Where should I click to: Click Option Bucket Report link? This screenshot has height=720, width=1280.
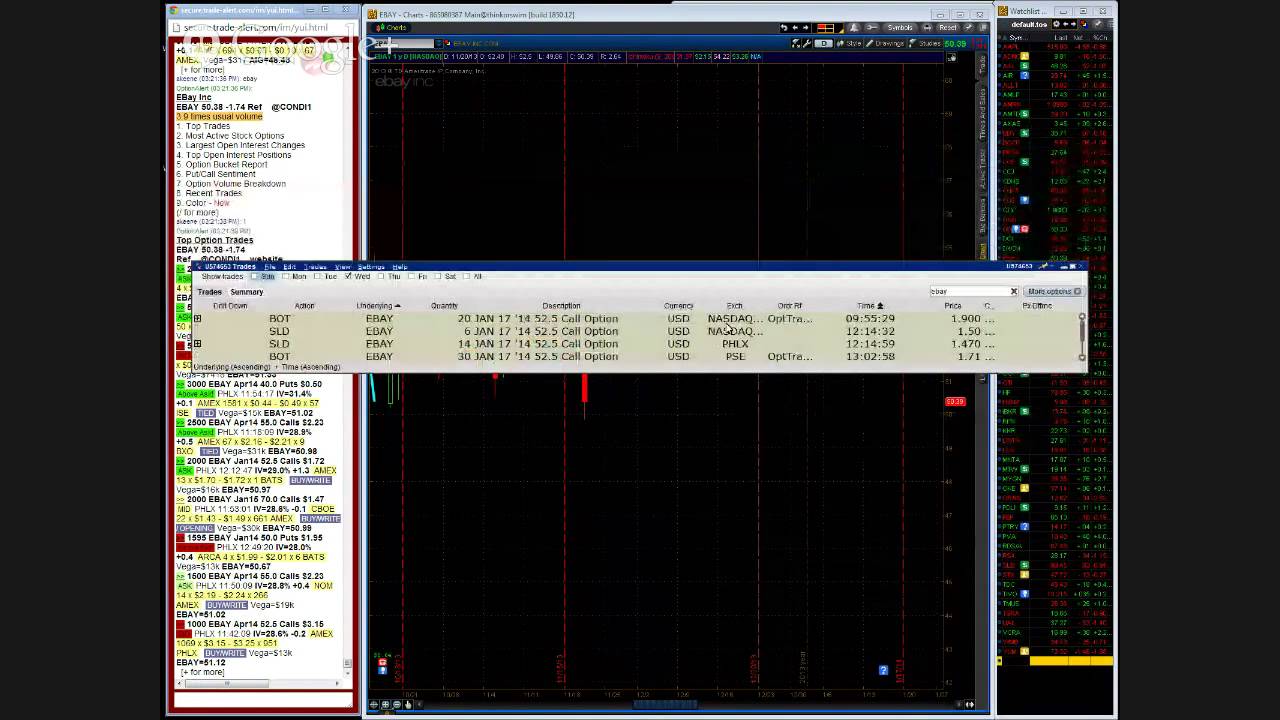226,165
